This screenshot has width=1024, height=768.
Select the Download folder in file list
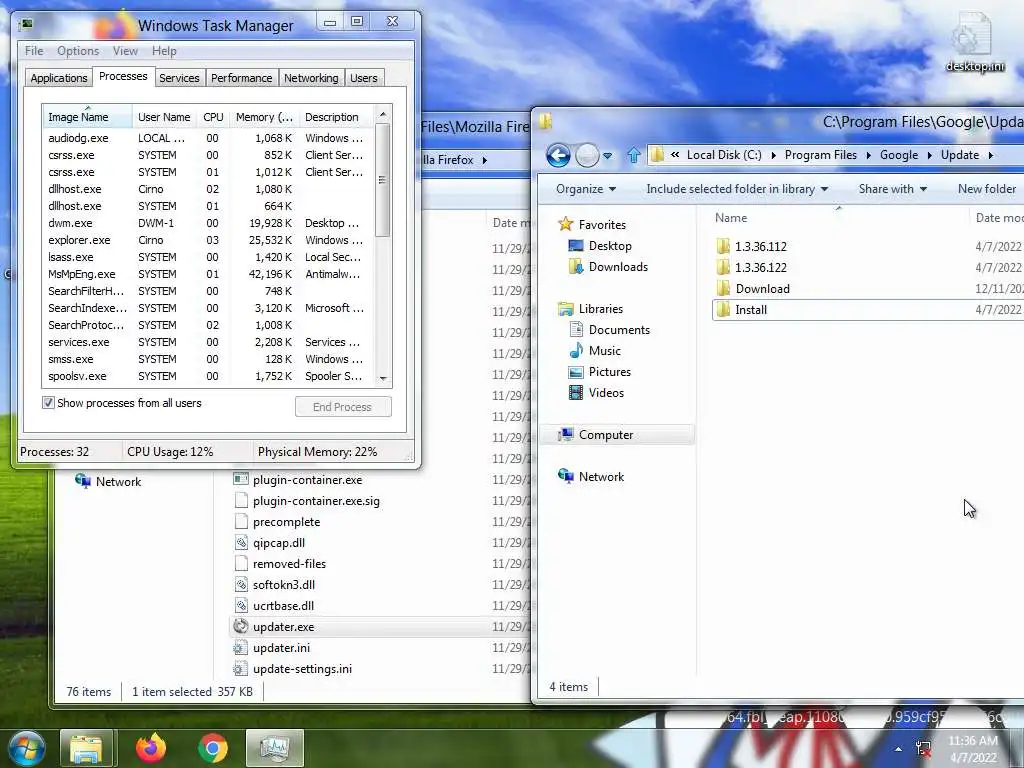[x=762, y=289]
